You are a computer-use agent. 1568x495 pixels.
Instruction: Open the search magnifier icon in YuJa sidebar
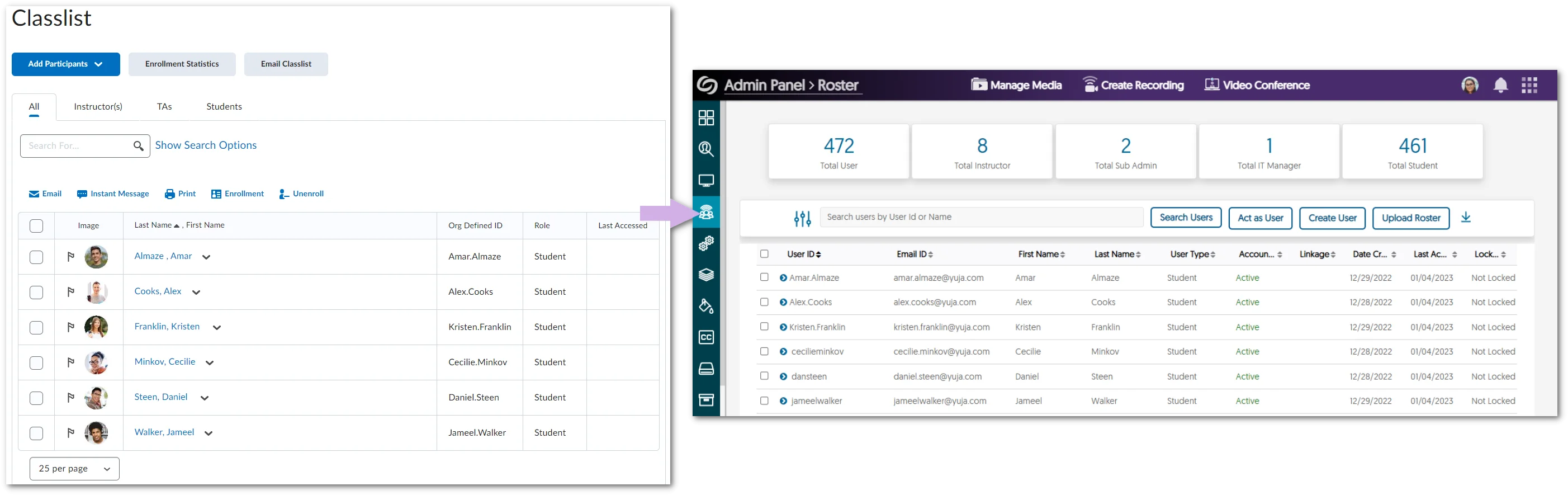(706, 149)
